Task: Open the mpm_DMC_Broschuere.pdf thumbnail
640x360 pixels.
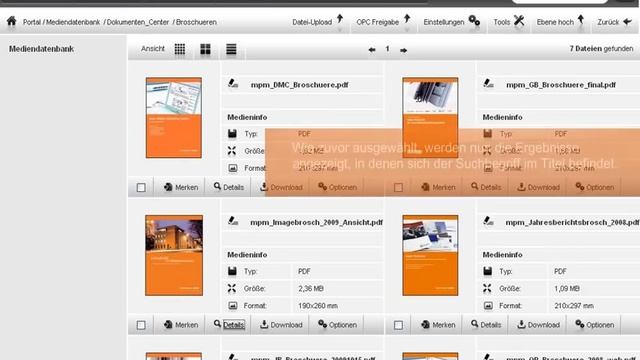Action: point(174,118)
